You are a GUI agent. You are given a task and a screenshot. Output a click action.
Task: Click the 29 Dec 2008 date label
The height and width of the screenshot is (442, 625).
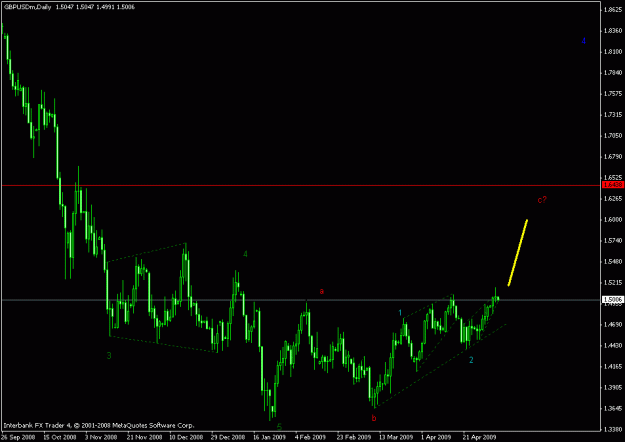(x=228, y=437)
